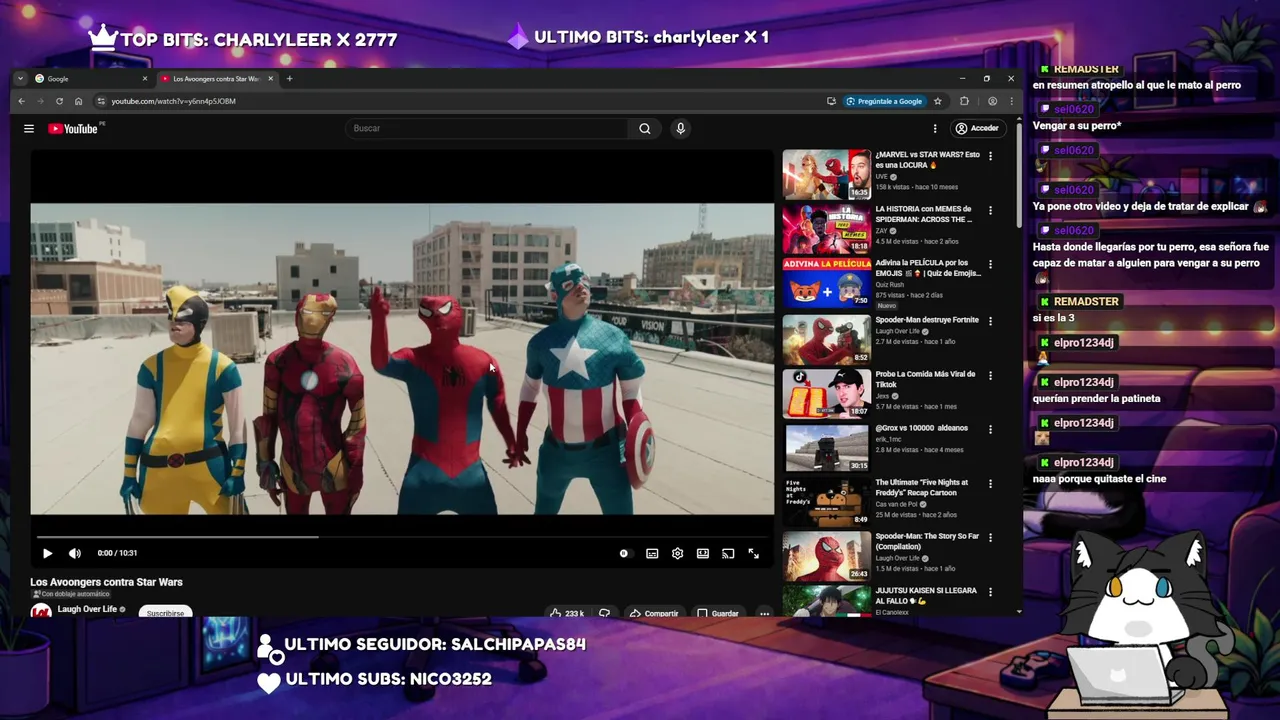This screenshot has height=720, width=1280.
Task: Go to the YouTube home logo
Action: [73, 128]
